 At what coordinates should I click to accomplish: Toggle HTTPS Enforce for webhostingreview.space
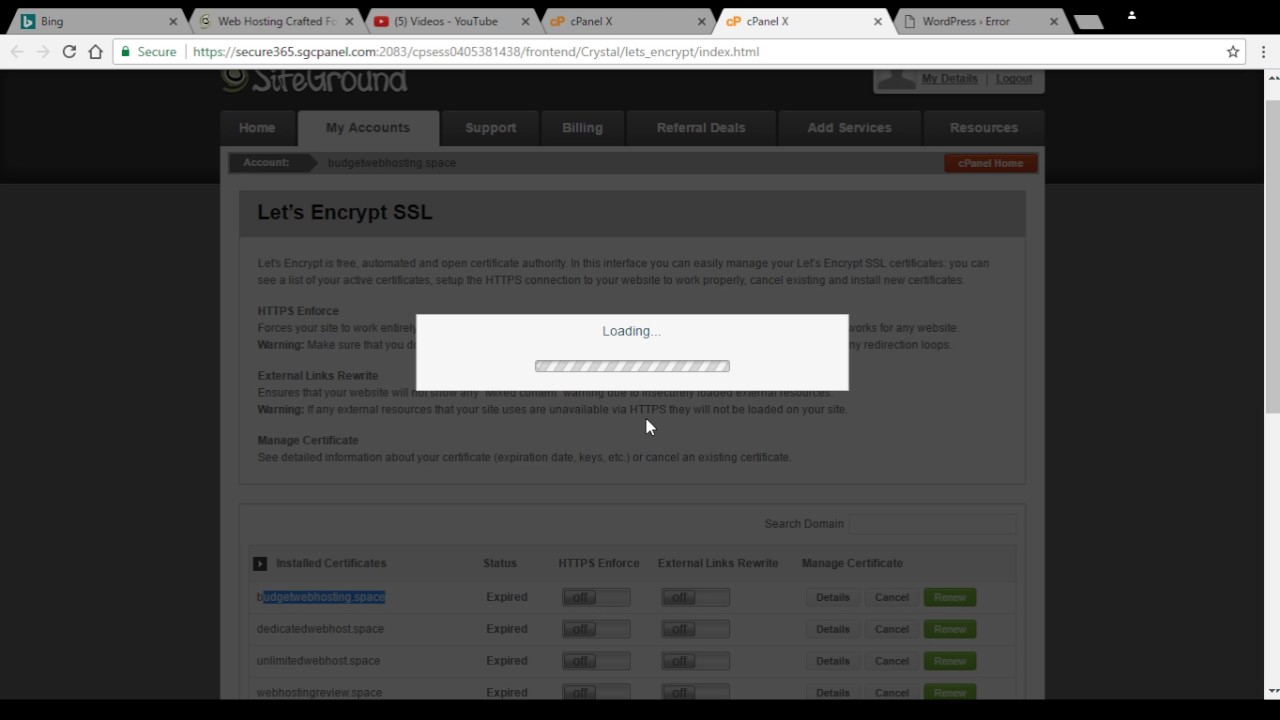[x=596, y=692]
